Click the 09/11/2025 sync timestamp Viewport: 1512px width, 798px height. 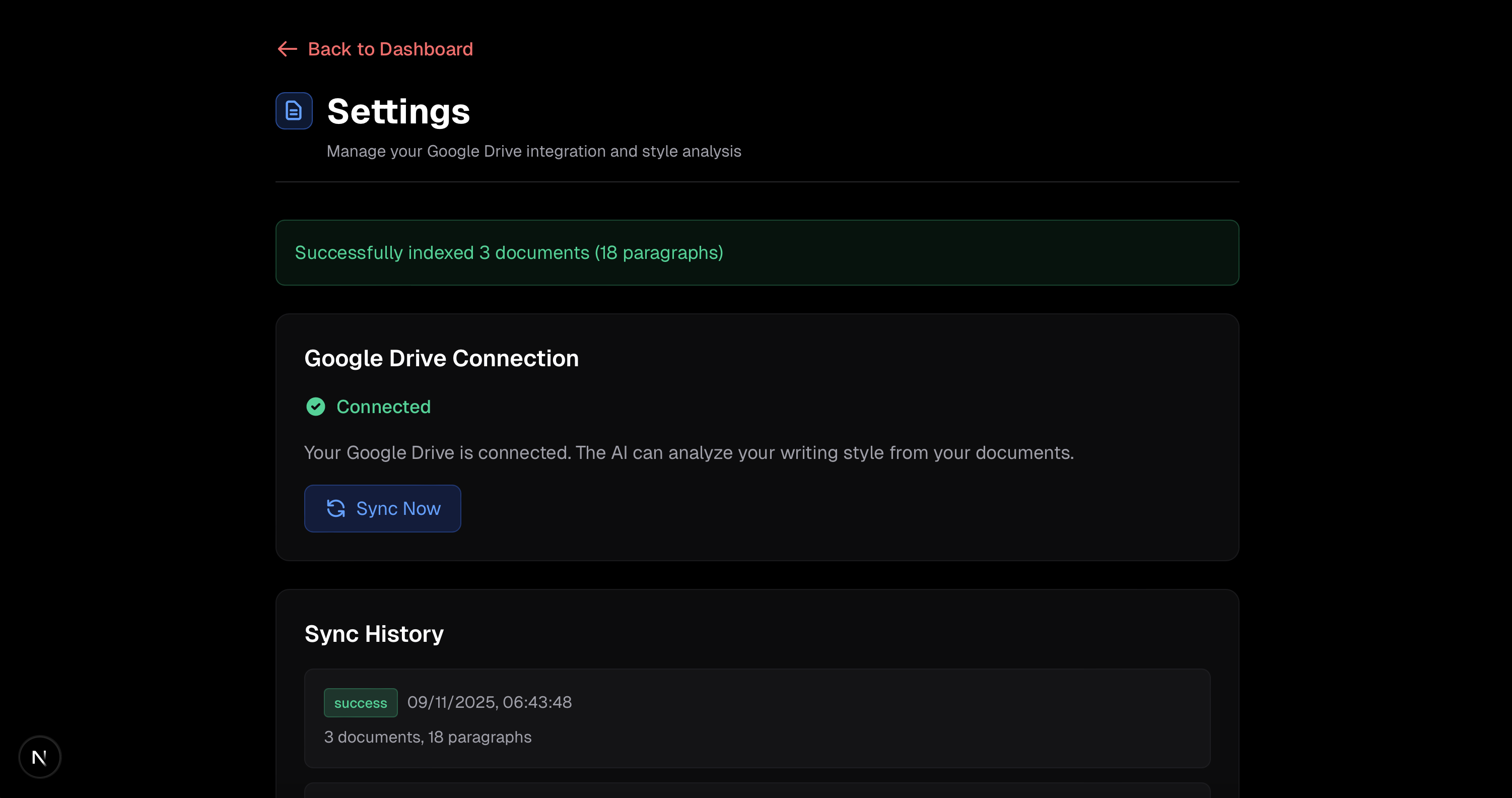pos(489,702)
